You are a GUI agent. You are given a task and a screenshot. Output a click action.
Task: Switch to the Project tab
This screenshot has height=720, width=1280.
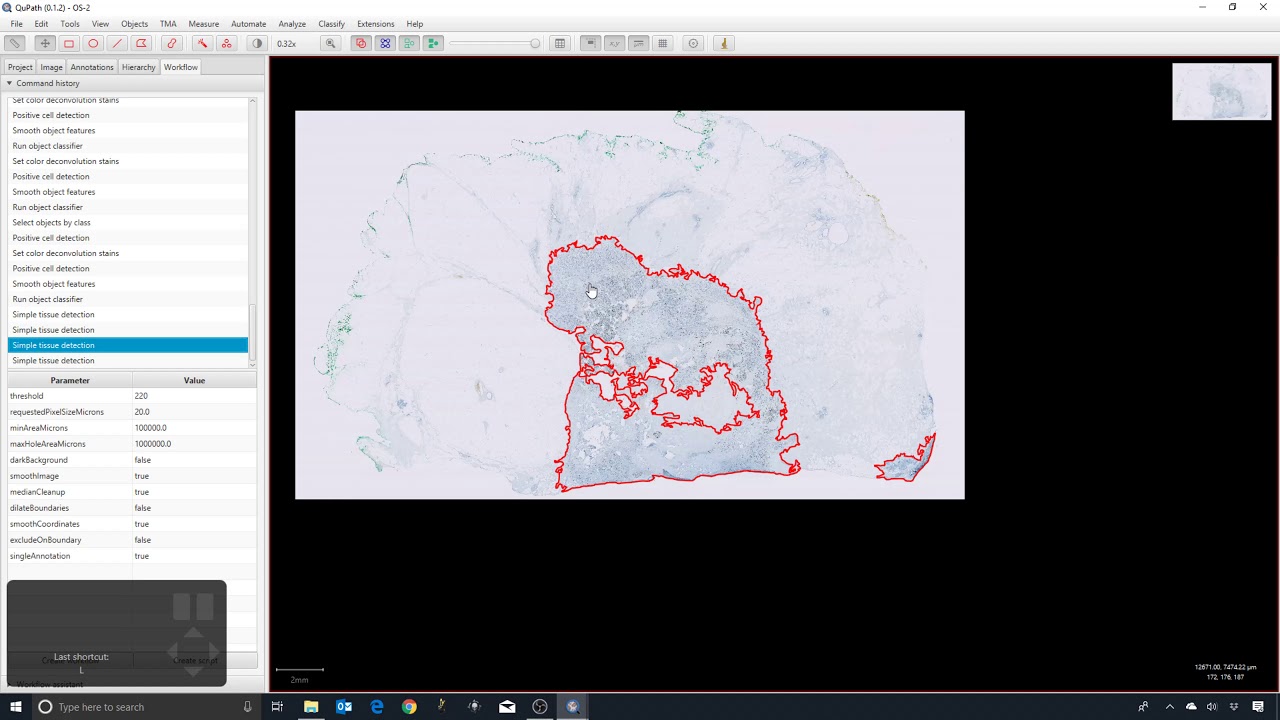tap(20, 67)
